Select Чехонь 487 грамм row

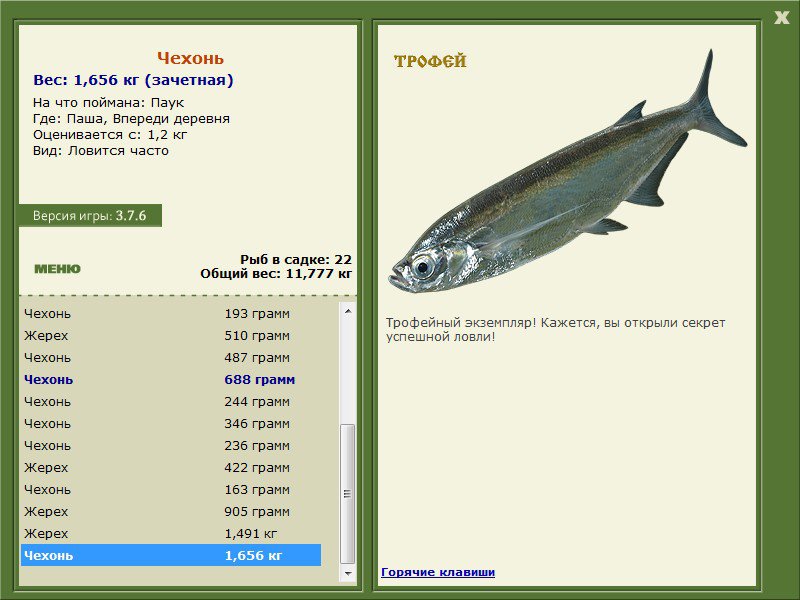click(x=170, y=357)
